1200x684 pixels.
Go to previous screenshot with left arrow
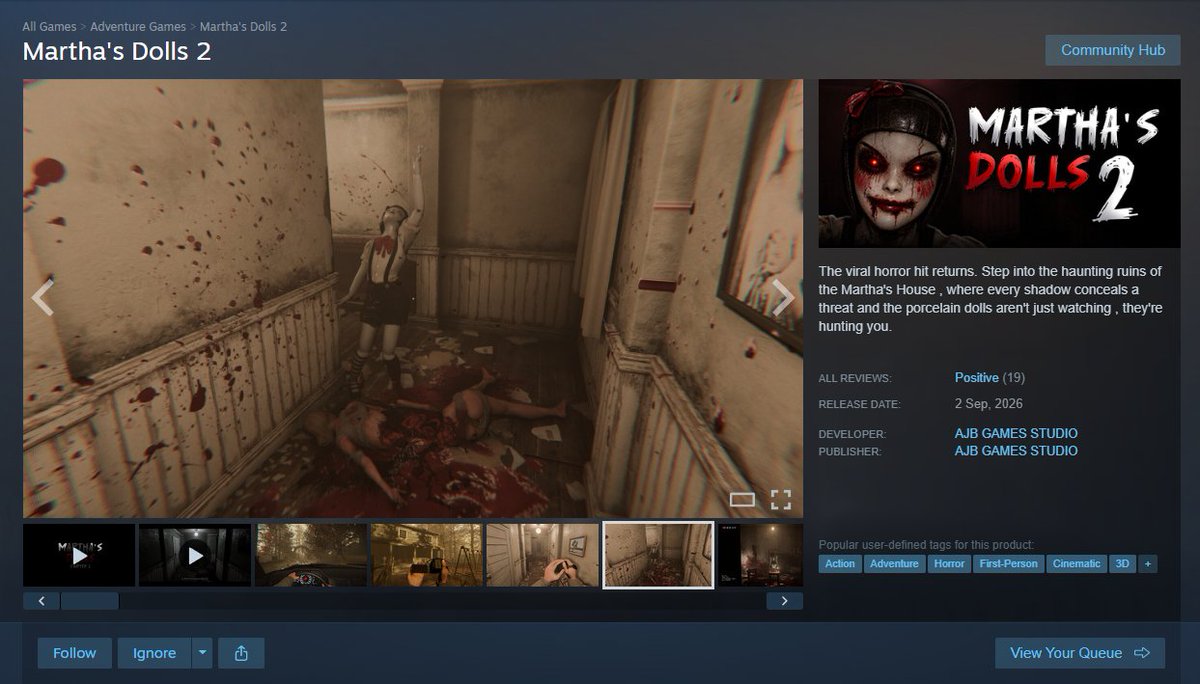click(x=42, y=298)
